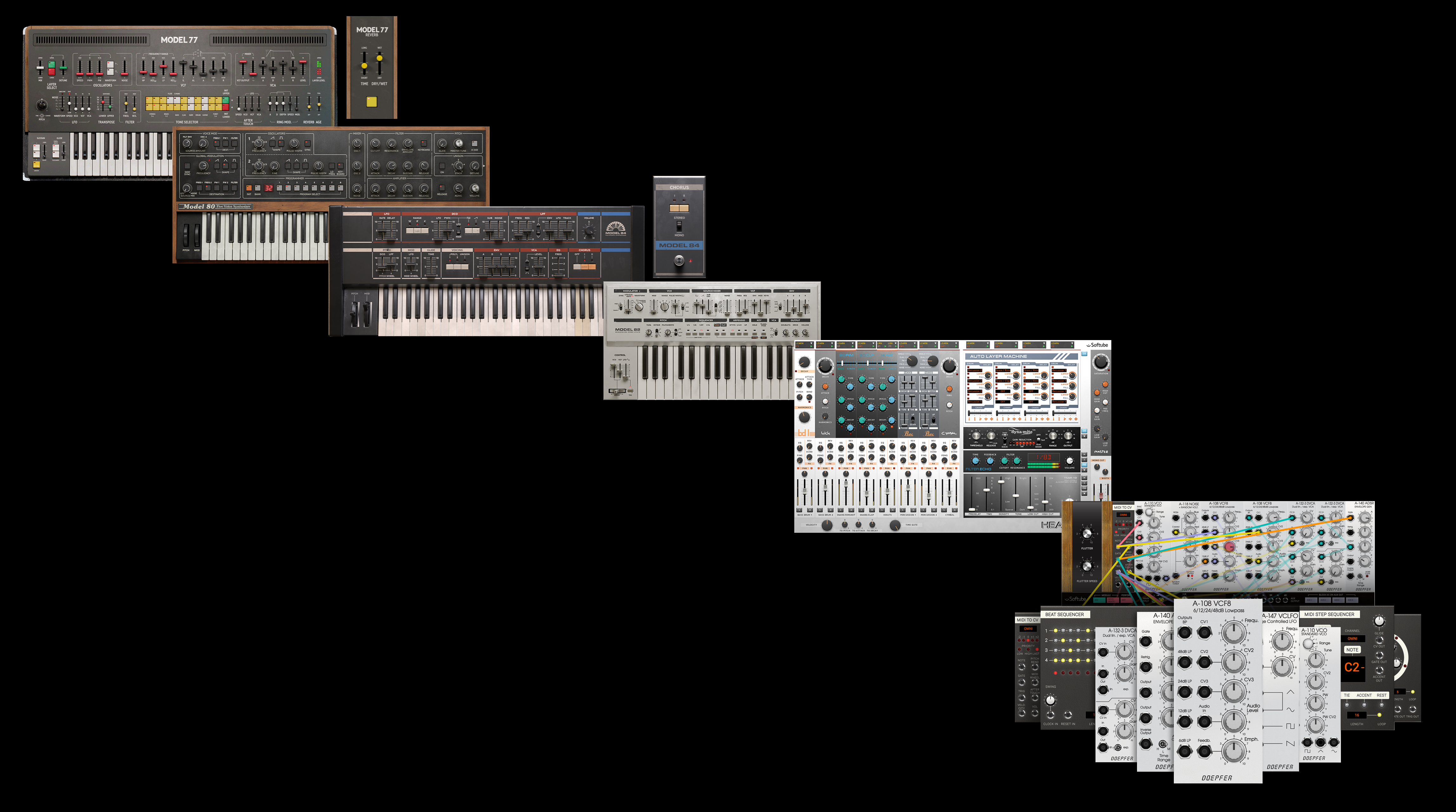This screenshot has width=1456, height=812.
Task: Toggle the A-440 button on Model 80
Action: (x=475, y=144)
